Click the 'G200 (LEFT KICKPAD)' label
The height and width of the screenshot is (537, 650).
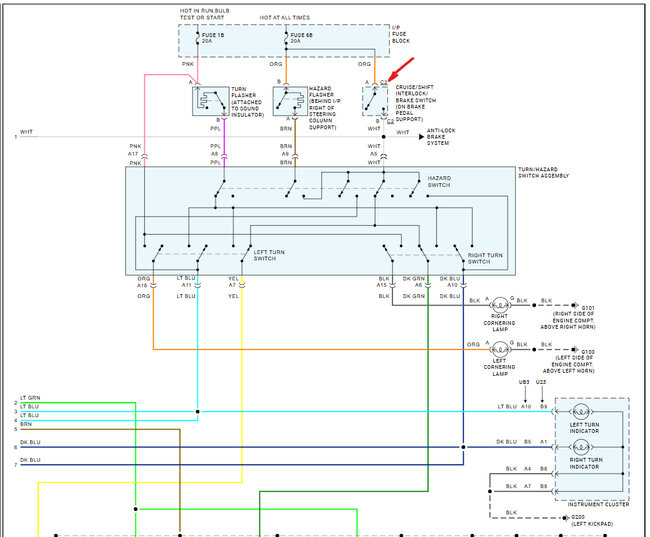[590, 521]
